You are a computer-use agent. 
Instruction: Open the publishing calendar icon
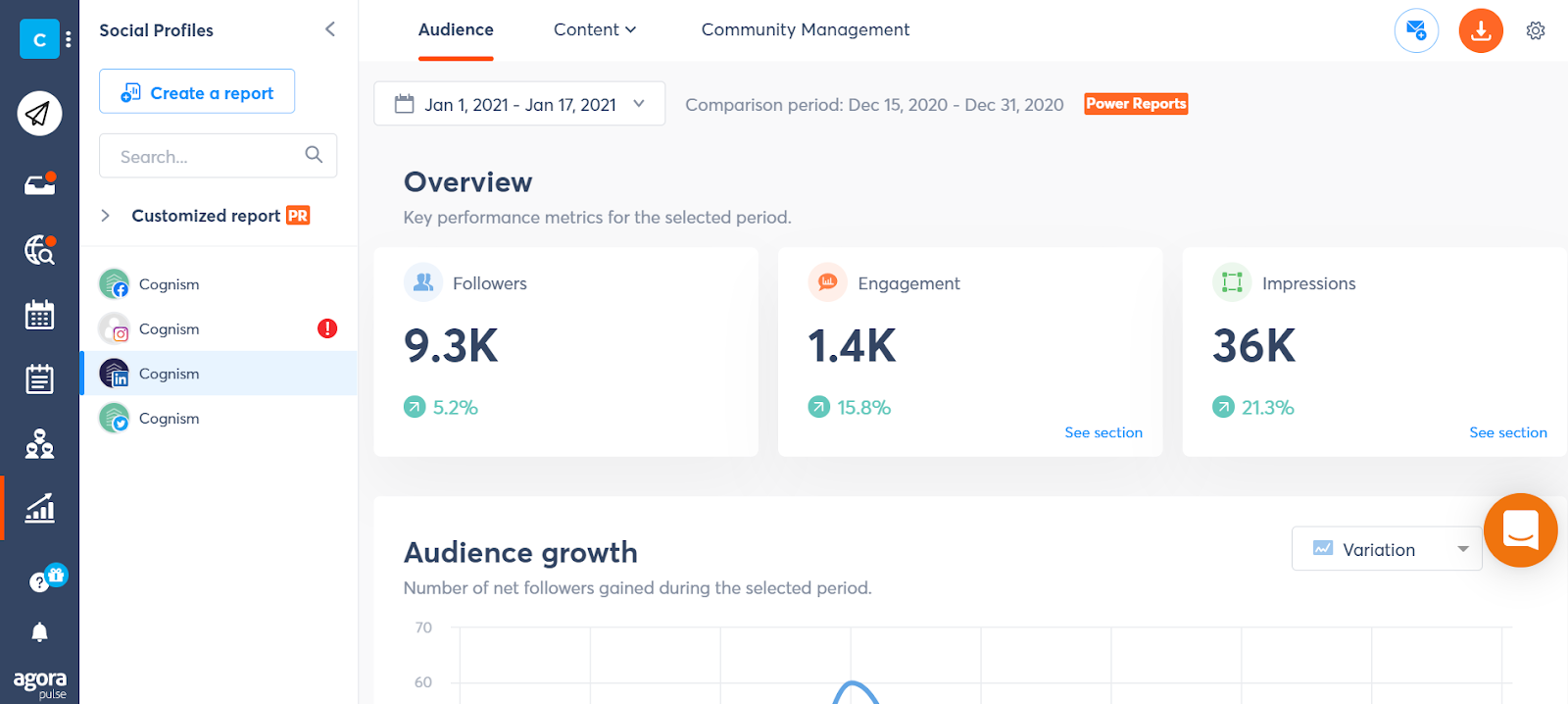(x=39, y=315)
